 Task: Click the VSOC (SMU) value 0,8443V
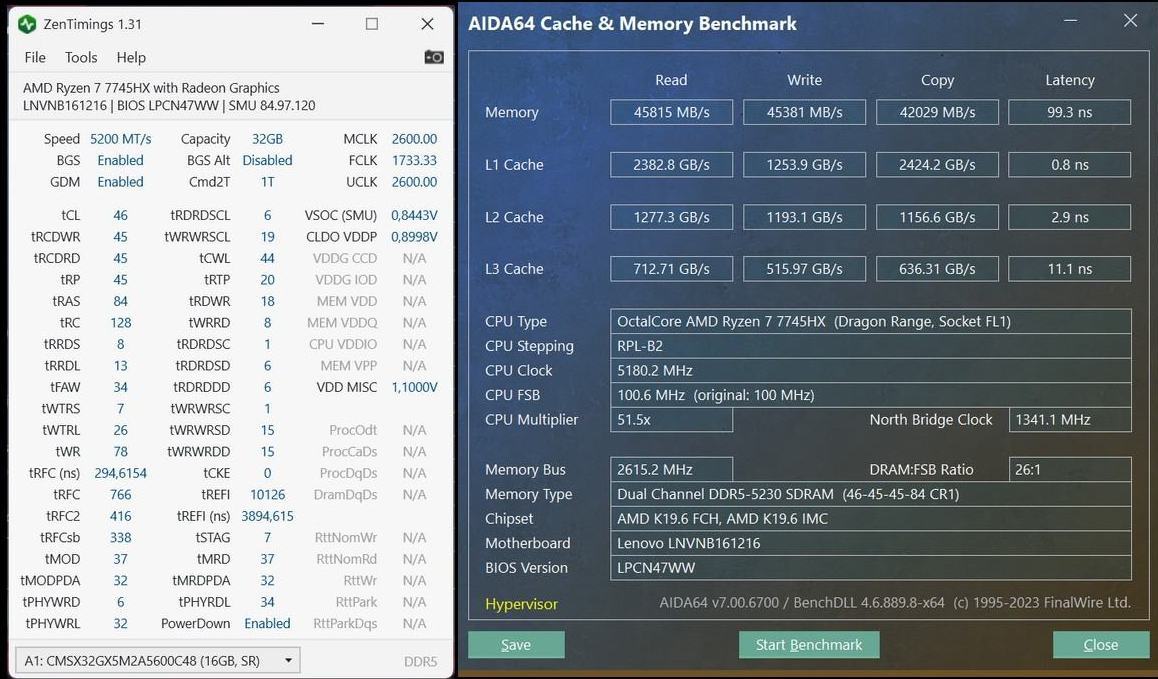pos(414,215)
